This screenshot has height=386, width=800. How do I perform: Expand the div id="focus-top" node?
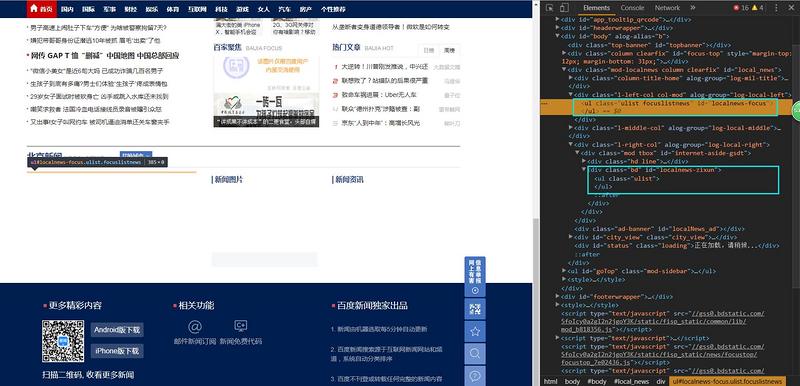(564, 53)
